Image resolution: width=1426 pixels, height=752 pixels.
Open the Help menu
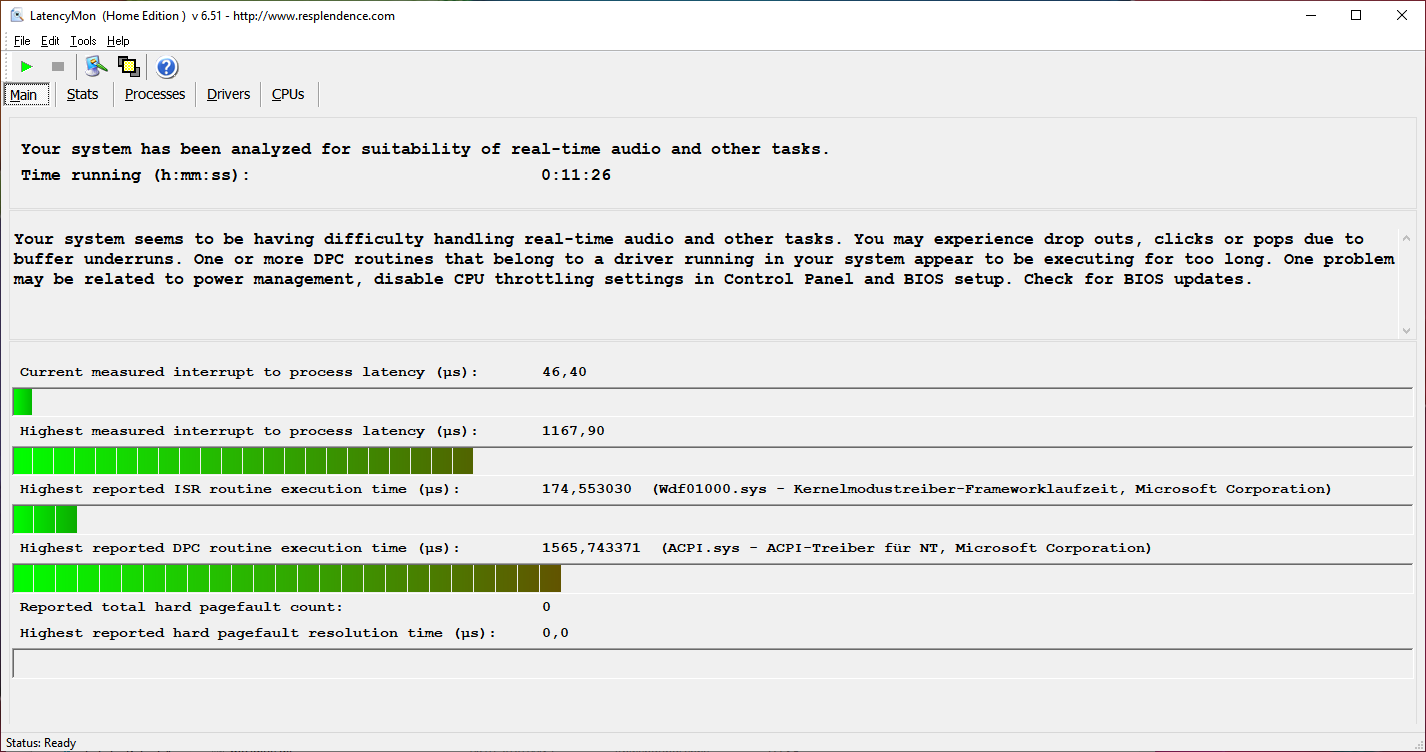pyautogui.click(x=118, y=41)
